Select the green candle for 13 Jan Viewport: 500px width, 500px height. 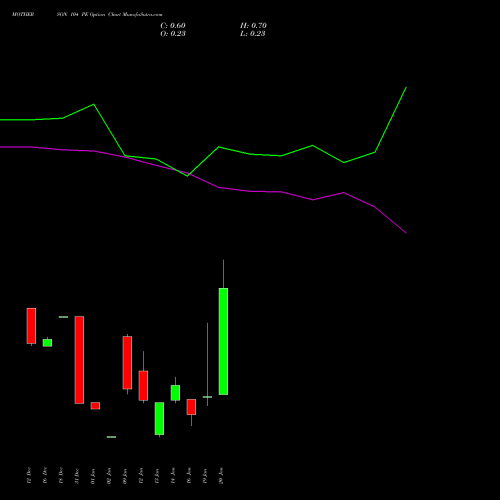coord(159,418)
